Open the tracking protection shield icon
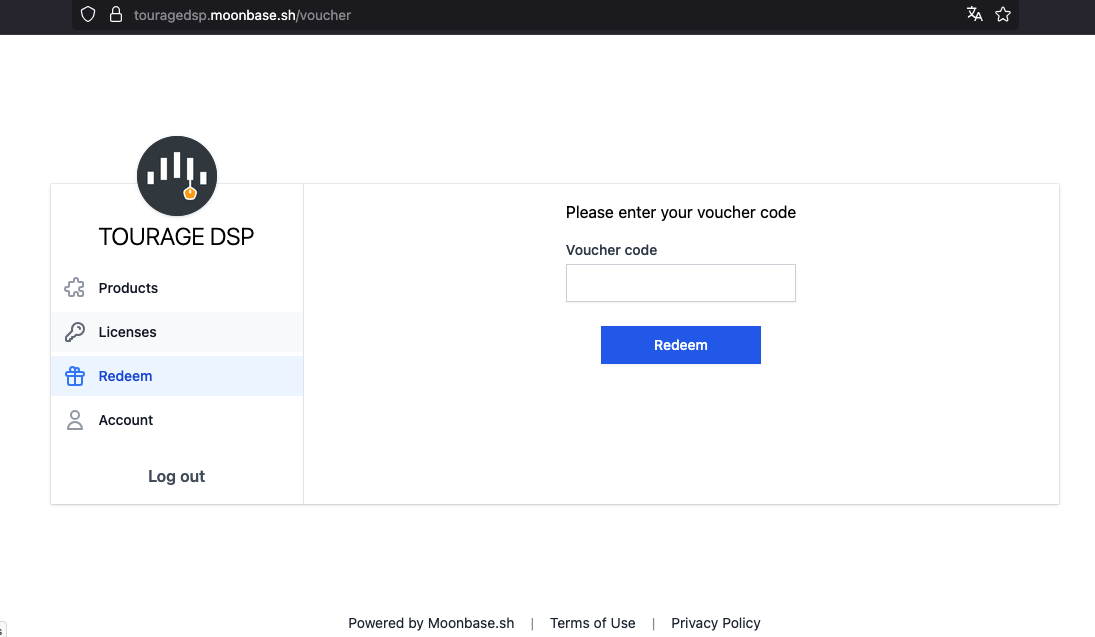1095x637 pixels. [88, 15]
